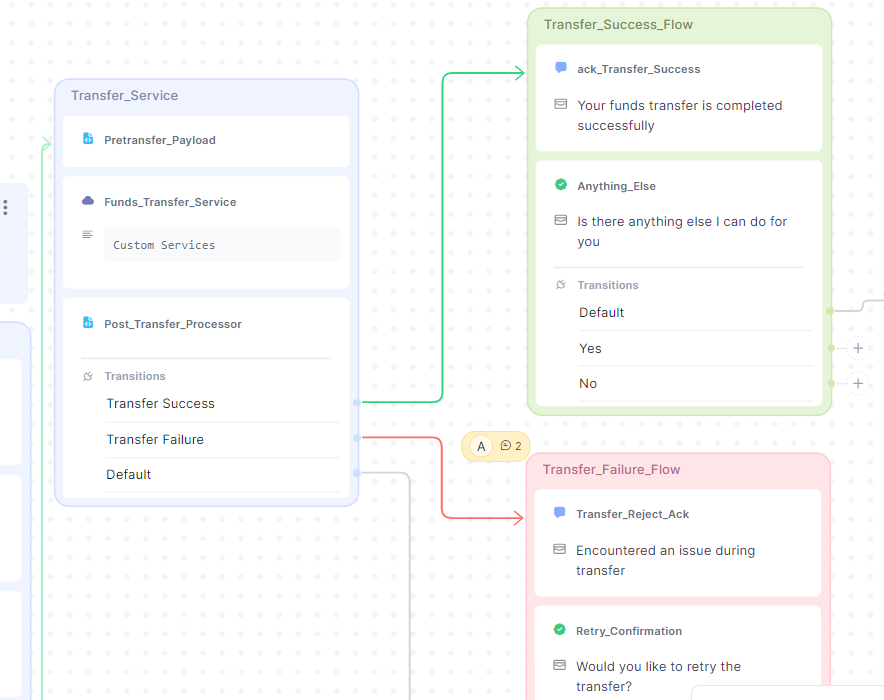The width and height of the screenshot is (884, 700).
Task: Click the Post_Transfer_Processor script icon
Action: (x=88, y=324)
